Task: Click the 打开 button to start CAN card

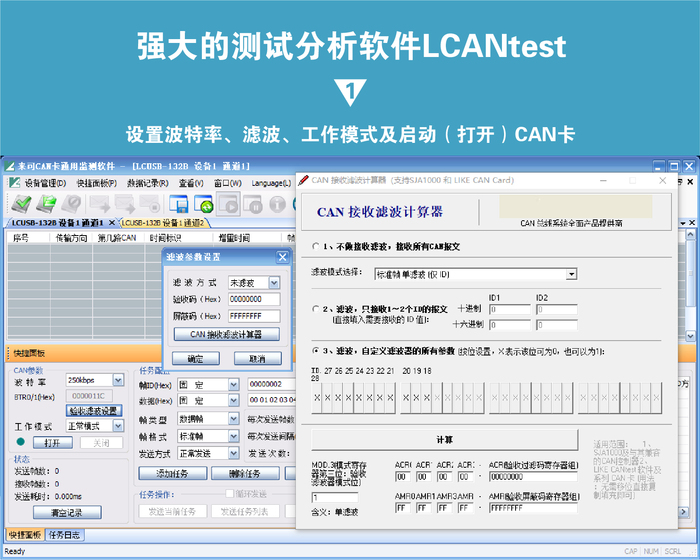Action: click(x=52, y=443)
